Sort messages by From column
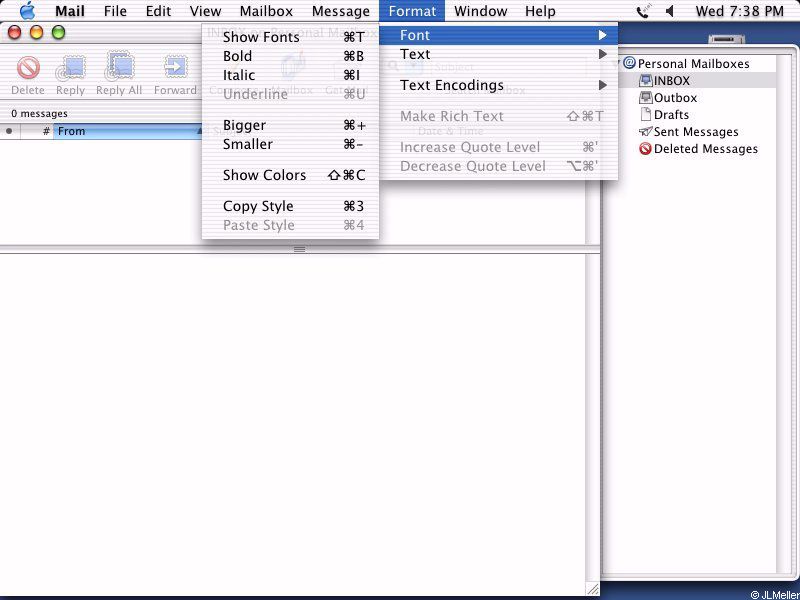800x600 pixels. tap(130, 131)
